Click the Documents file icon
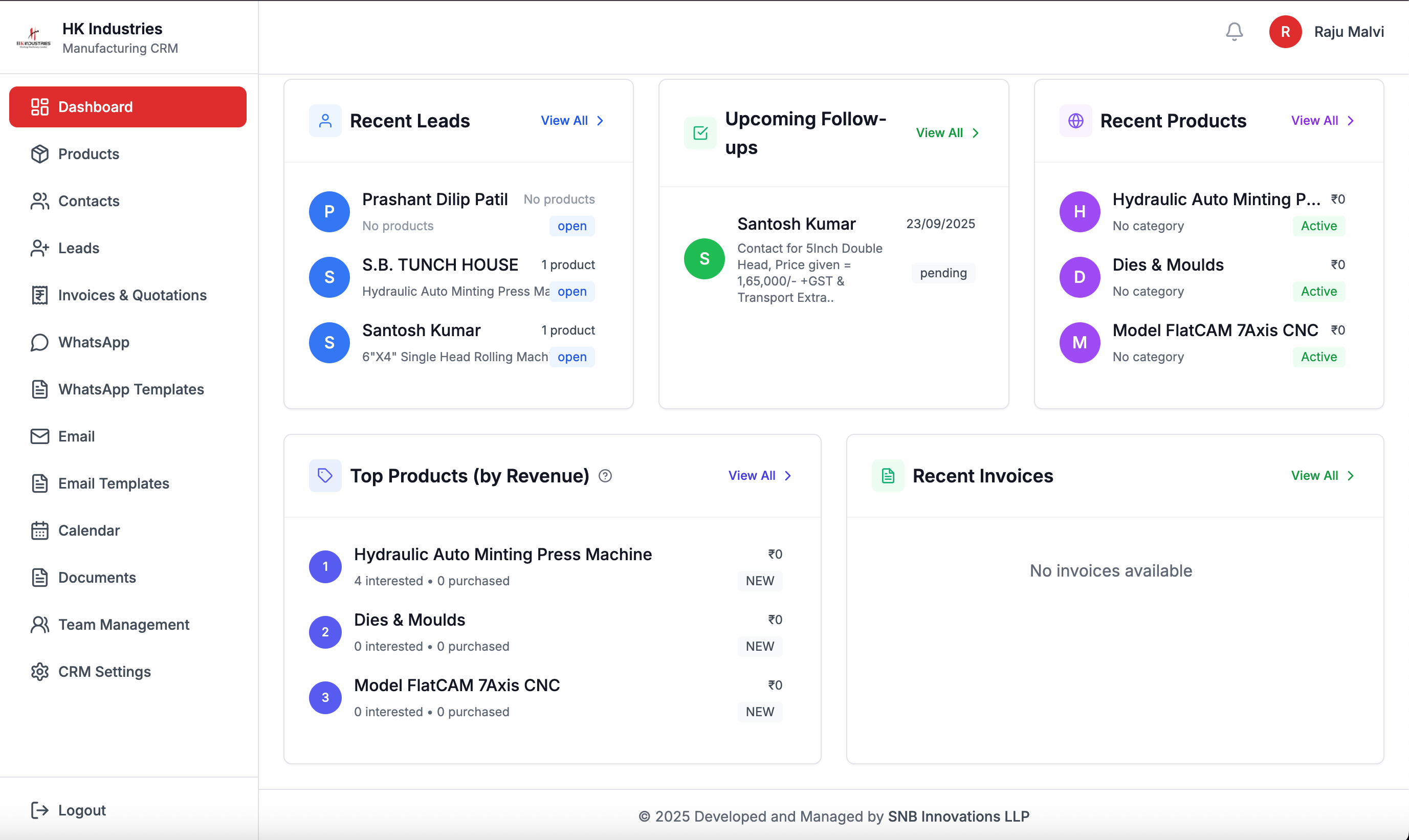This screenshot has height=840, width=1409. (x=39, y=578)
